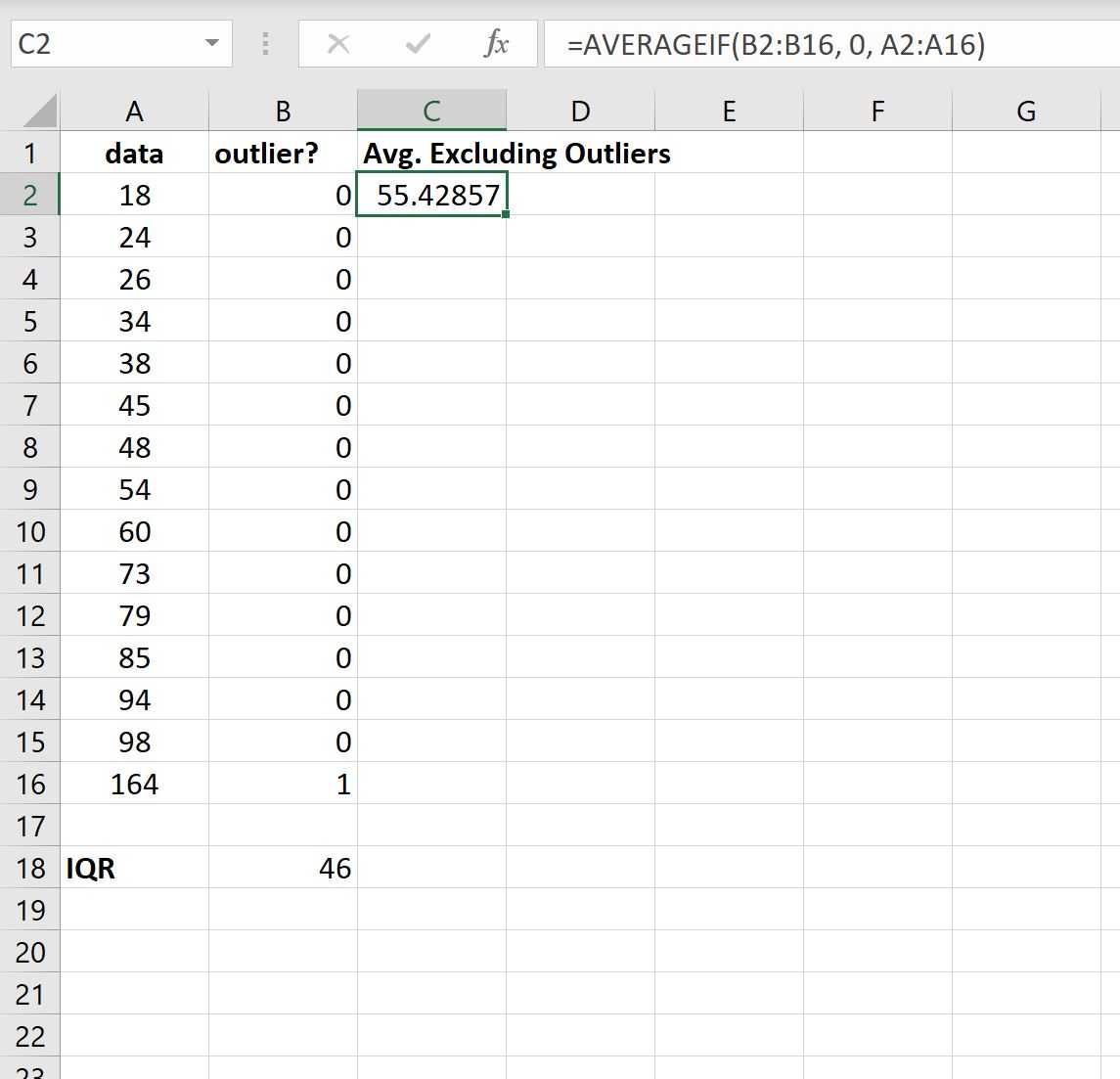Select row 16 header
Viewport: 1120px width, 1079px height.
pos(30,785)
